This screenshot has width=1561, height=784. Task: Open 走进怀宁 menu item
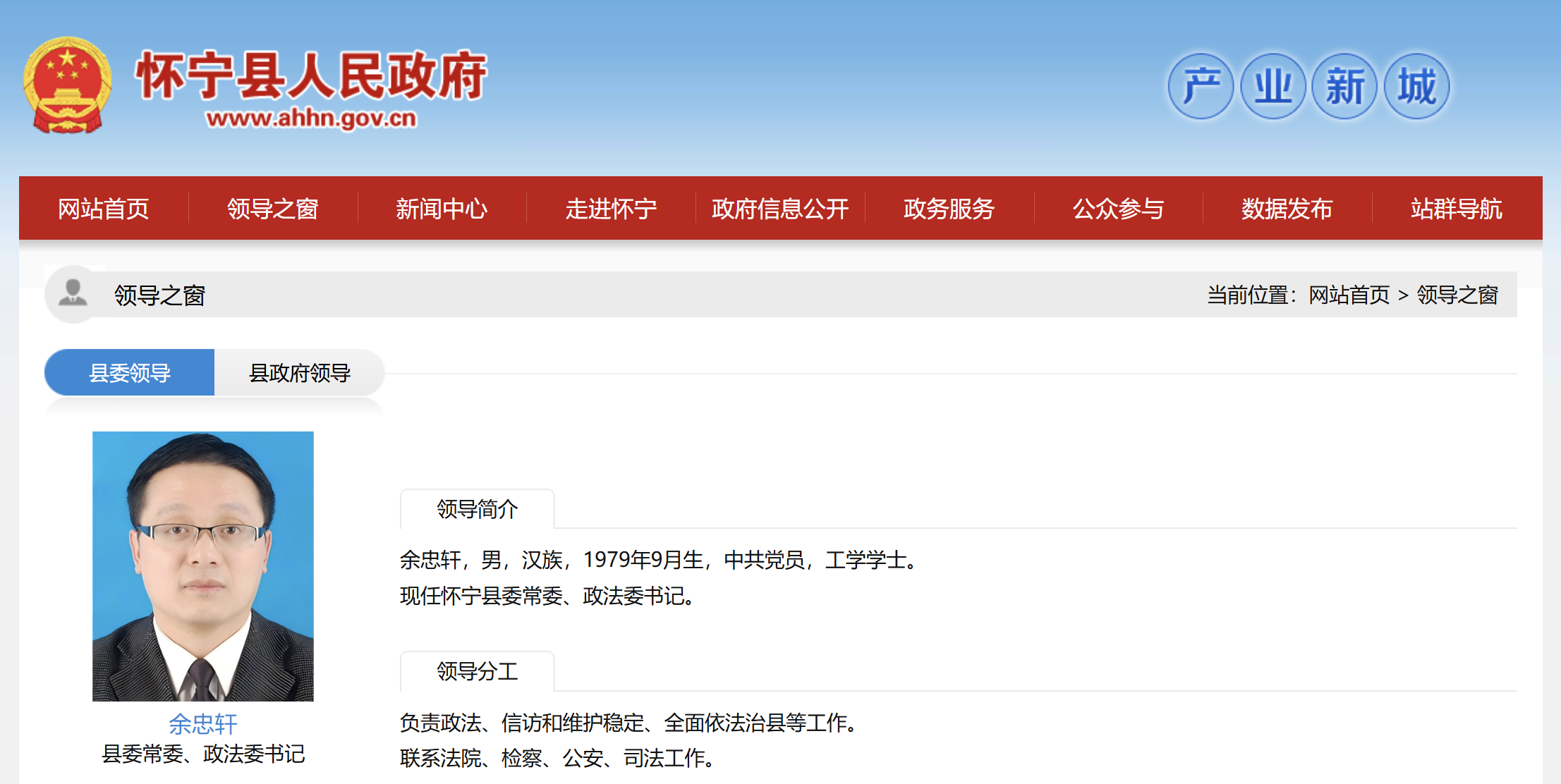[611, 209]
